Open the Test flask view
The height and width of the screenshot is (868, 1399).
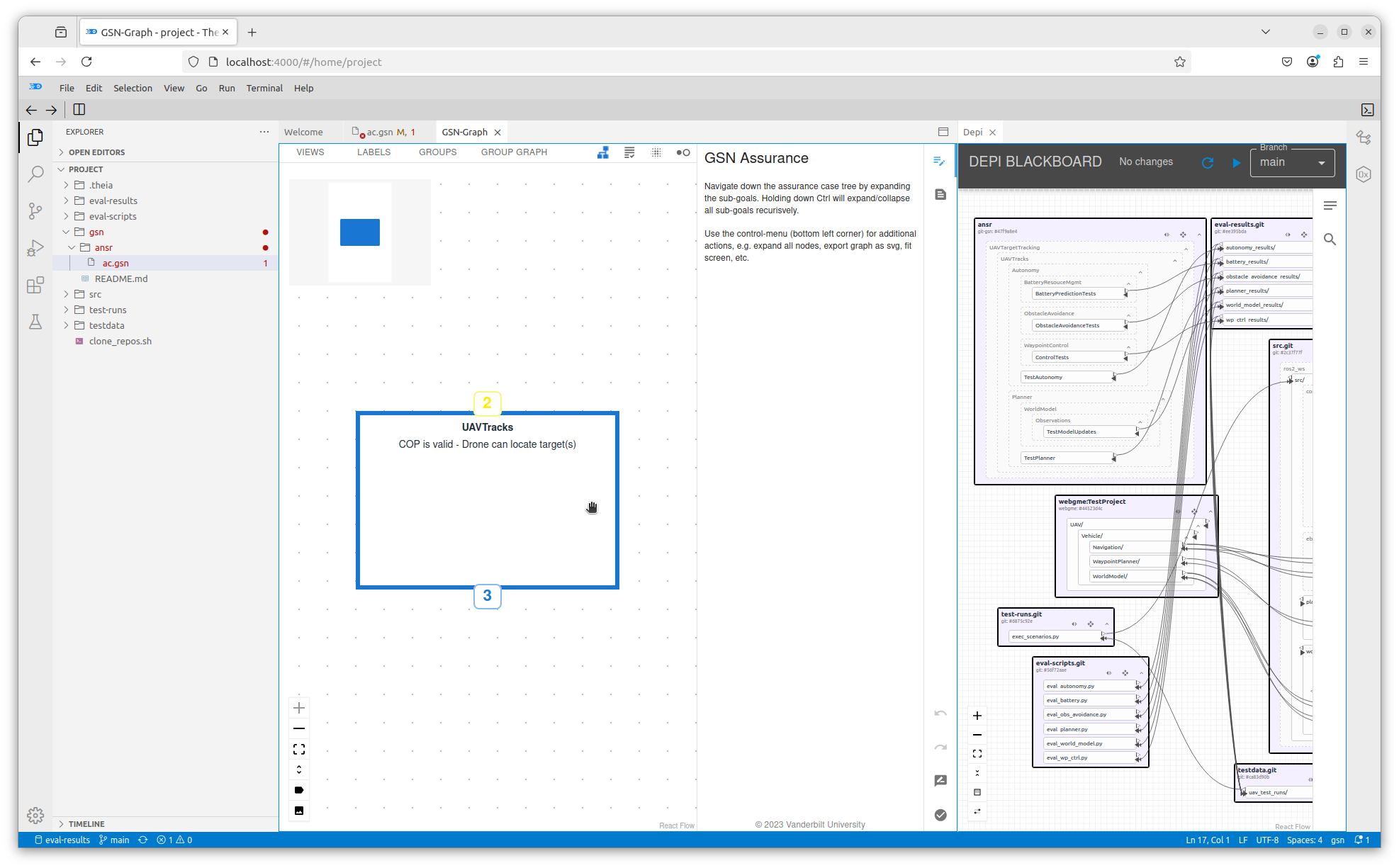pos(35,322)
